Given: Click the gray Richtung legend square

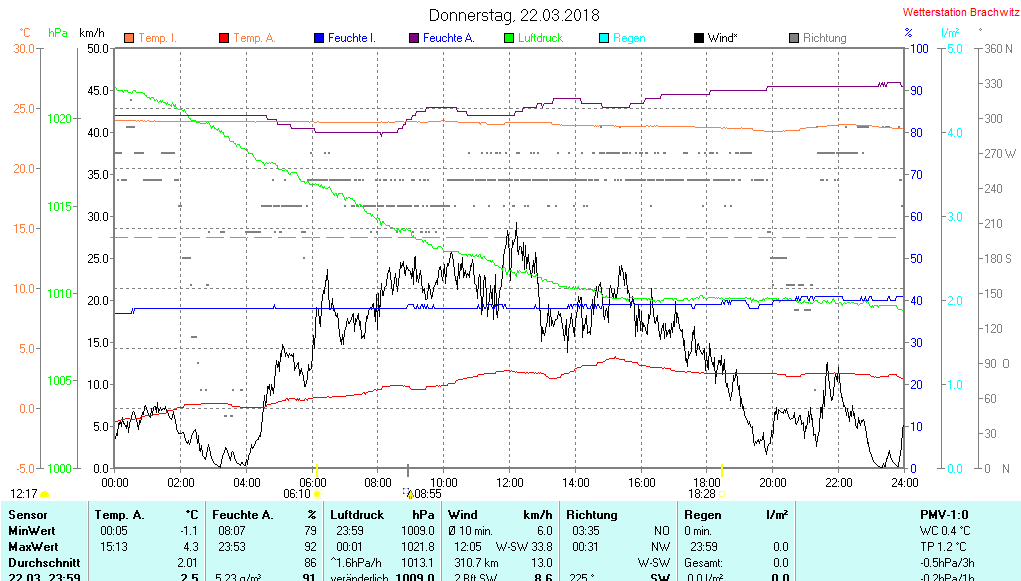Looking at the screenshot, I should point(793,38).
